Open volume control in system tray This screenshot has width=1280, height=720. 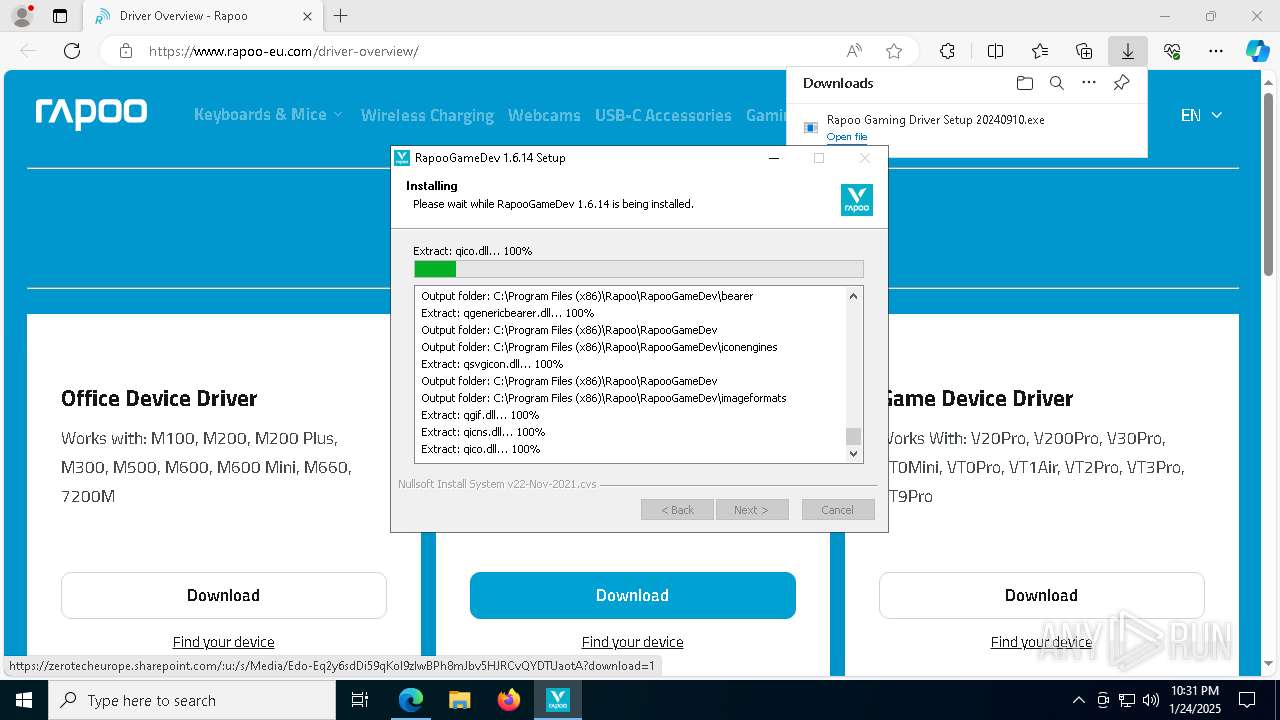(x=1151, y=700)
